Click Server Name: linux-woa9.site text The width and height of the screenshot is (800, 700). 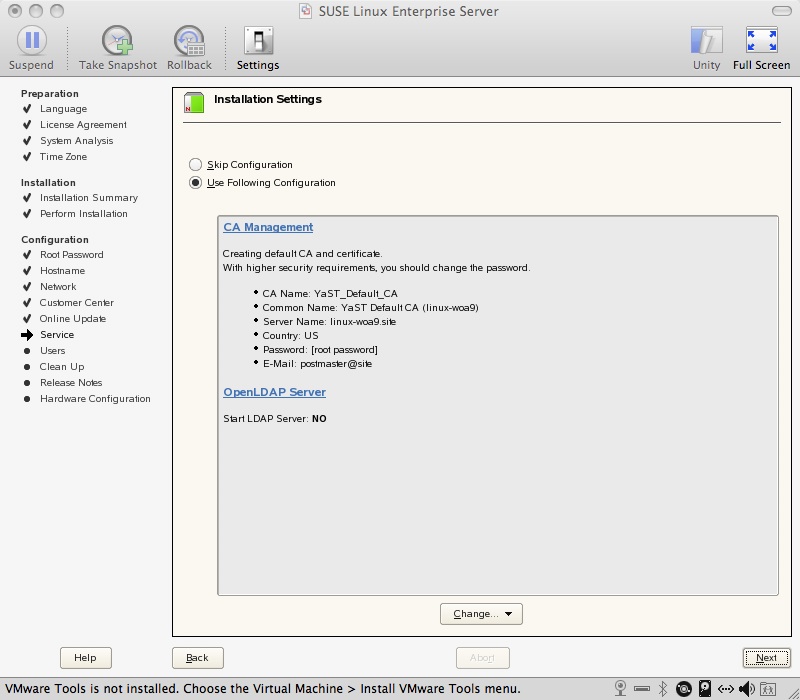[330, 321]
